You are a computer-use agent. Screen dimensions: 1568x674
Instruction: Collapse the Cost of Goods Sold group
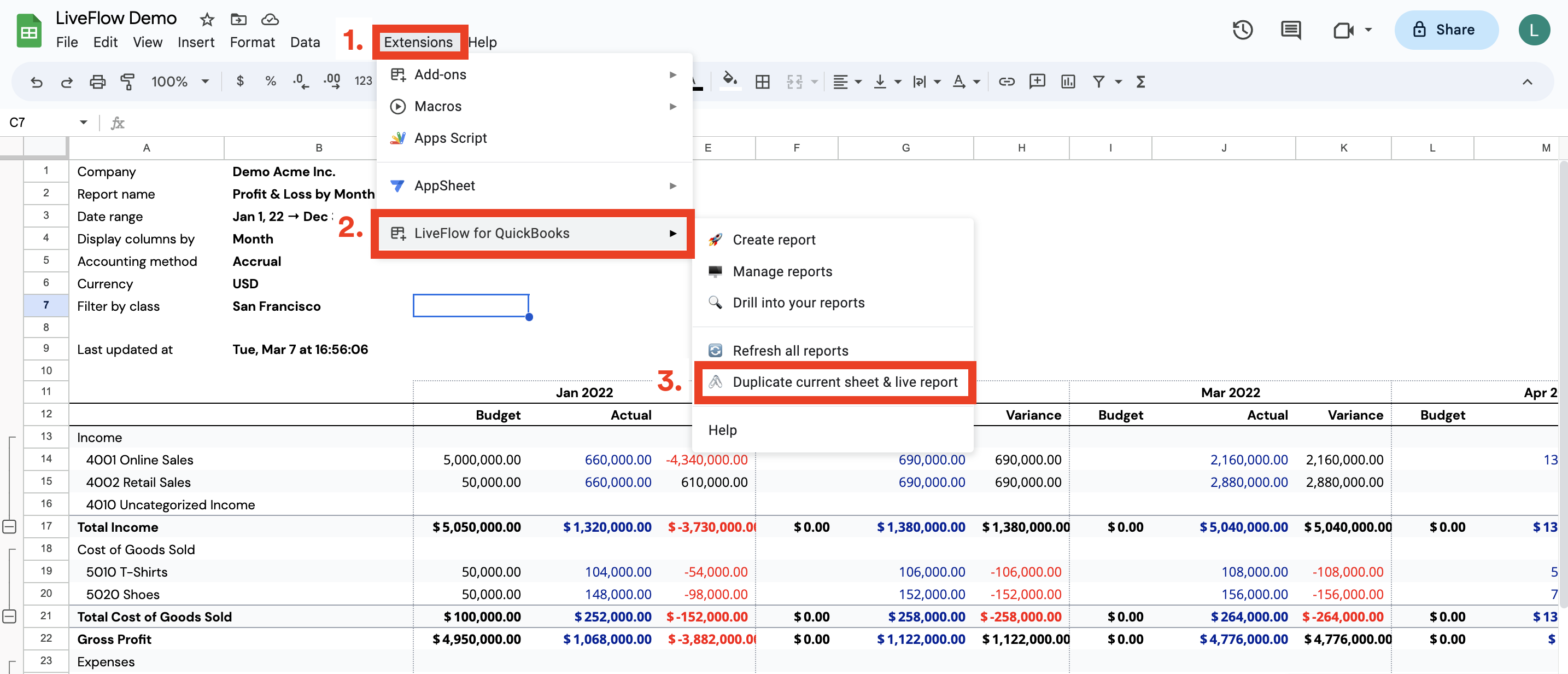[x=9, y=616]
